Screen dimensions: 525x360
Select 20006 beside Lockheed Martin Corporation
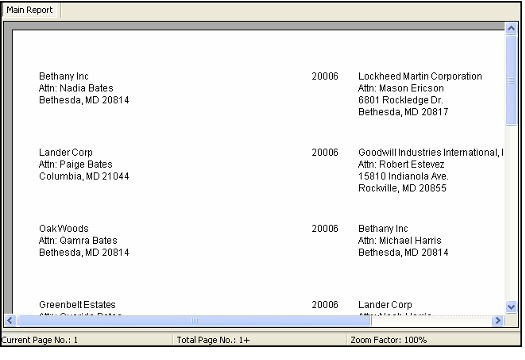click(325, 76)
